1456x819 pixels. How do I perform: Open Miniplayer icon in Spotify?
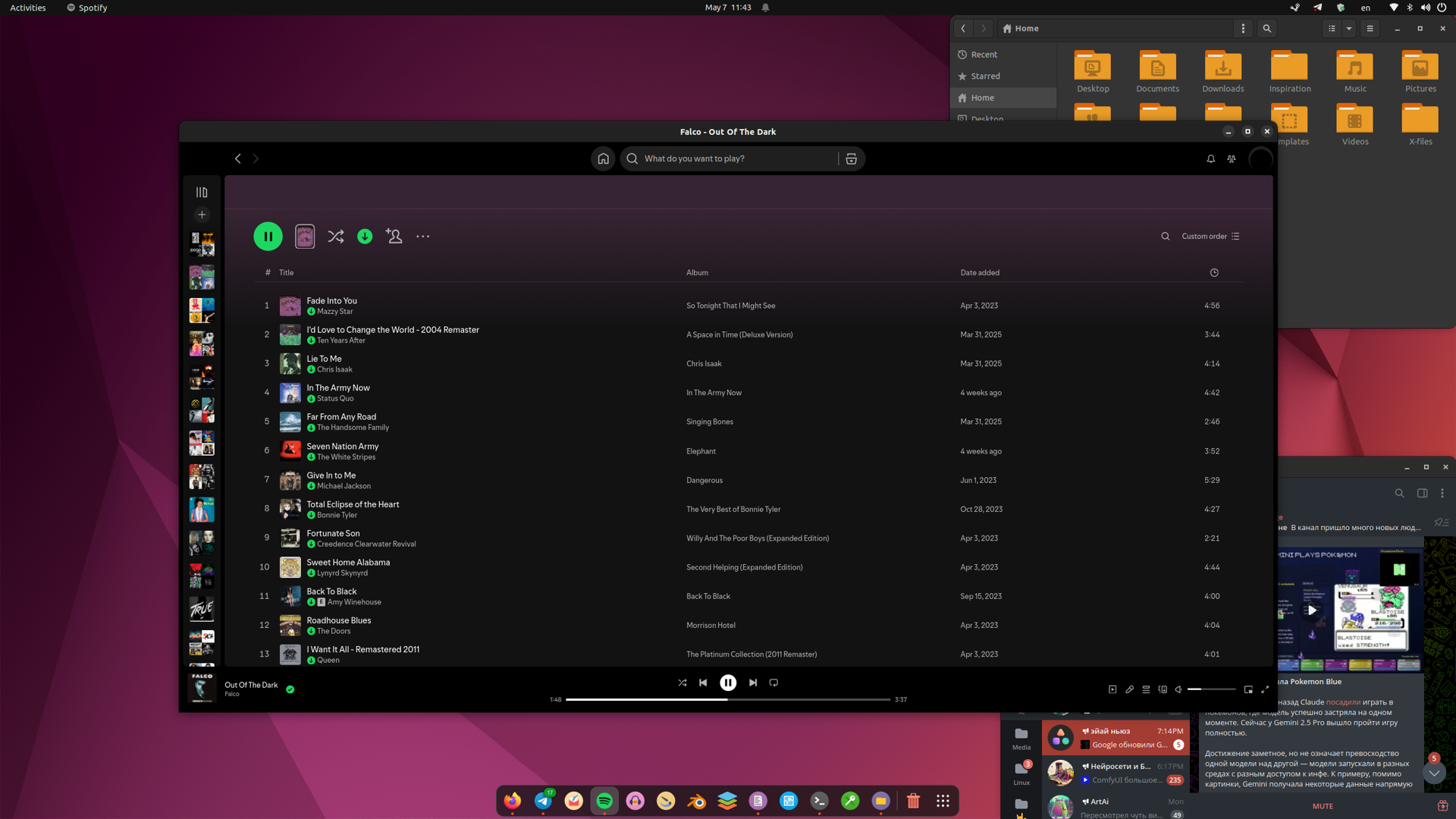1248,689
